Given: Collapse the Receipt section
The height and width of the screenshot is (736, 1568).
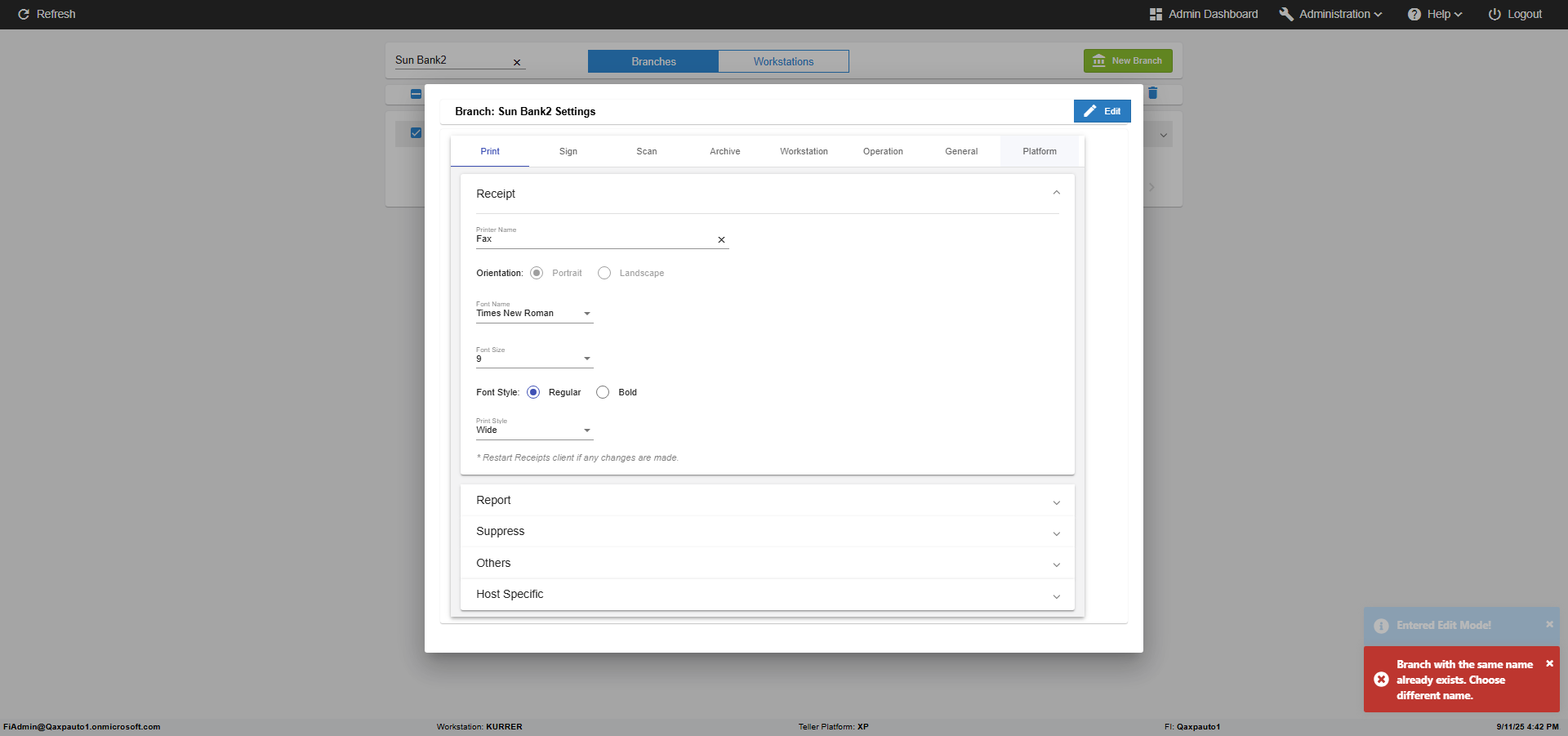Looking at the screenshot, I should point(1056,194).
